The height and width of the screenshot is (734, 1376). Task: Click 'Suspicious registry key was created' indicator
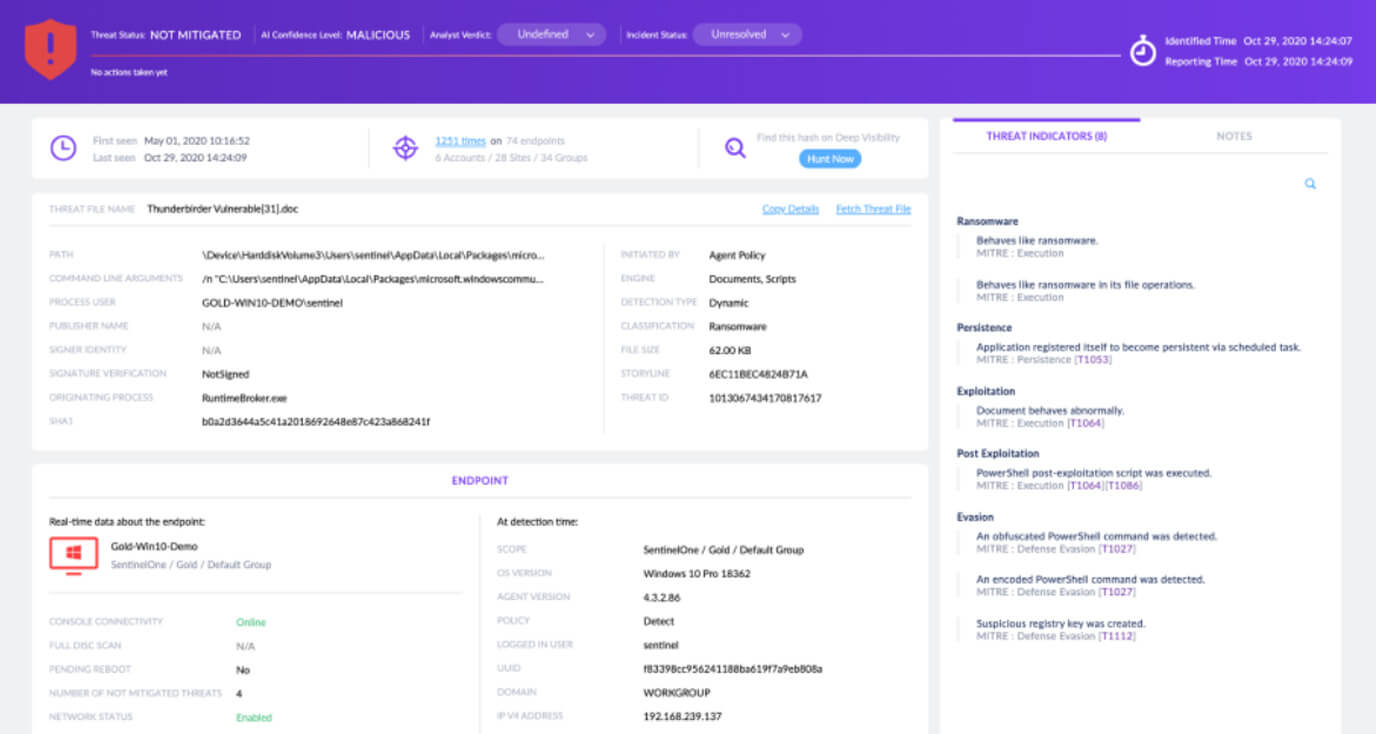[x=1061, y=624]
